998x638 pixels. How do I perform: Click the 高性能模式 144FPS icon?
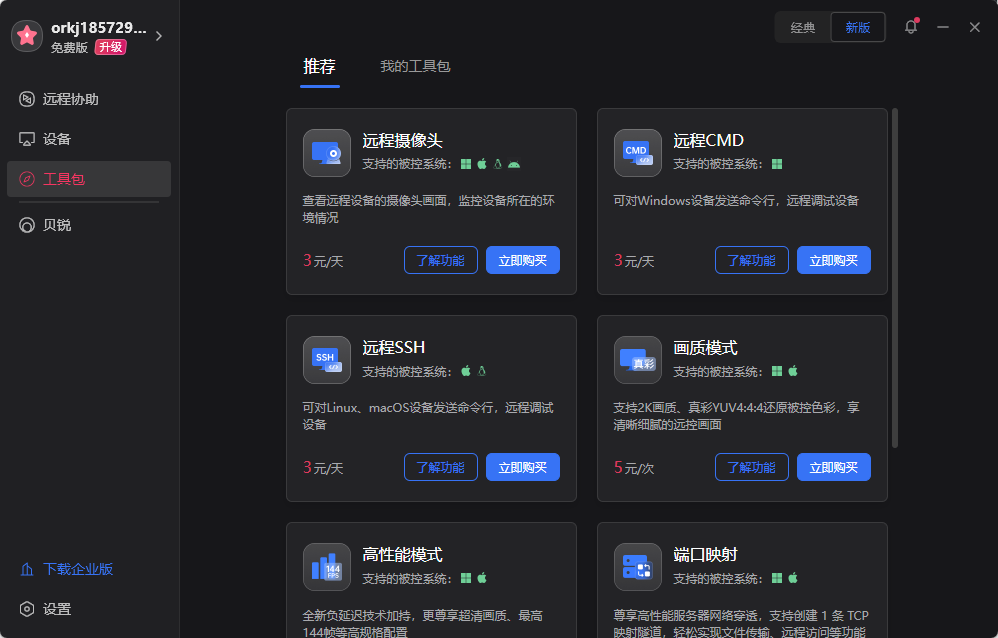326,566
